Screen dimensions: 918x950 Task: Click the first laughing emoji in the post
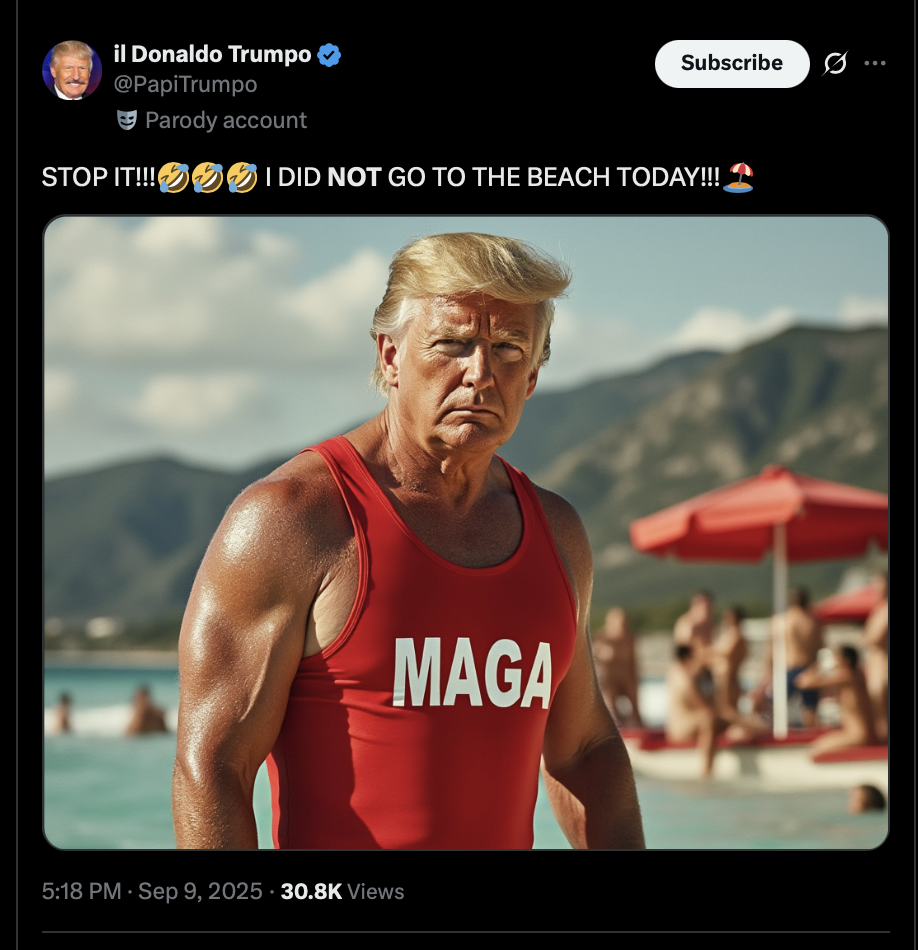[x=173, y=178]
